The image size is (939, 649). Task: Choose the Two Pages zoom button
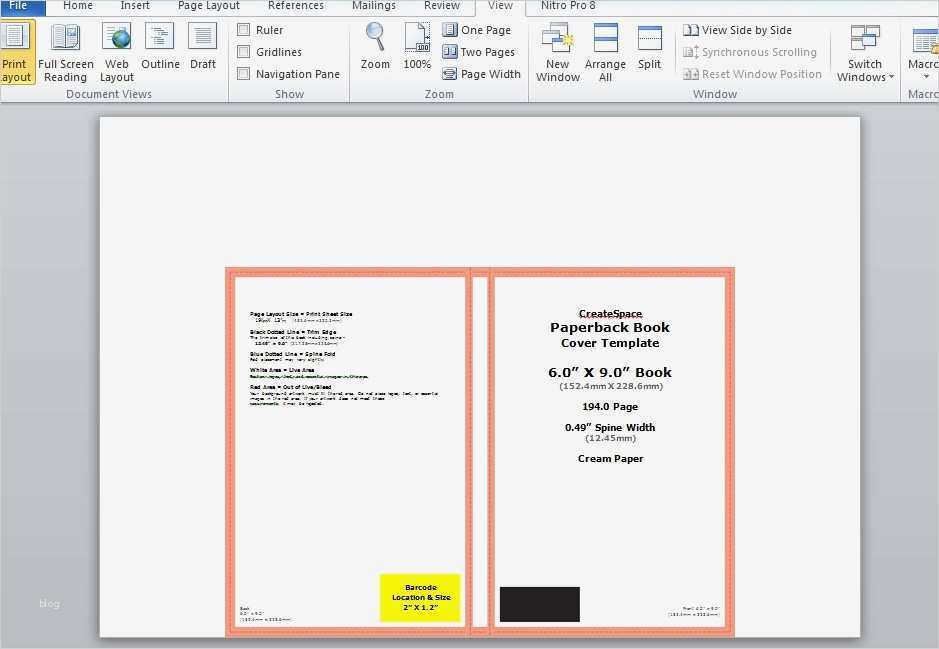(x=478, y=52)
